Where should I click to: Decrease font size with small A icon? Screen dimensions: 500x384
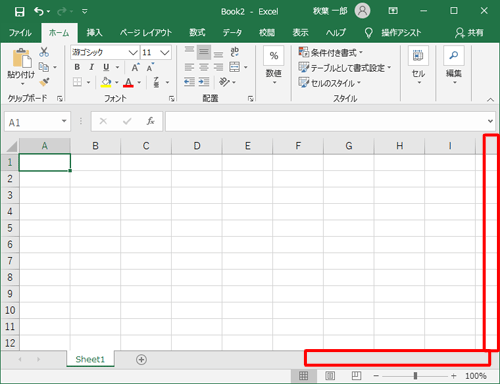tap(150, 67)
